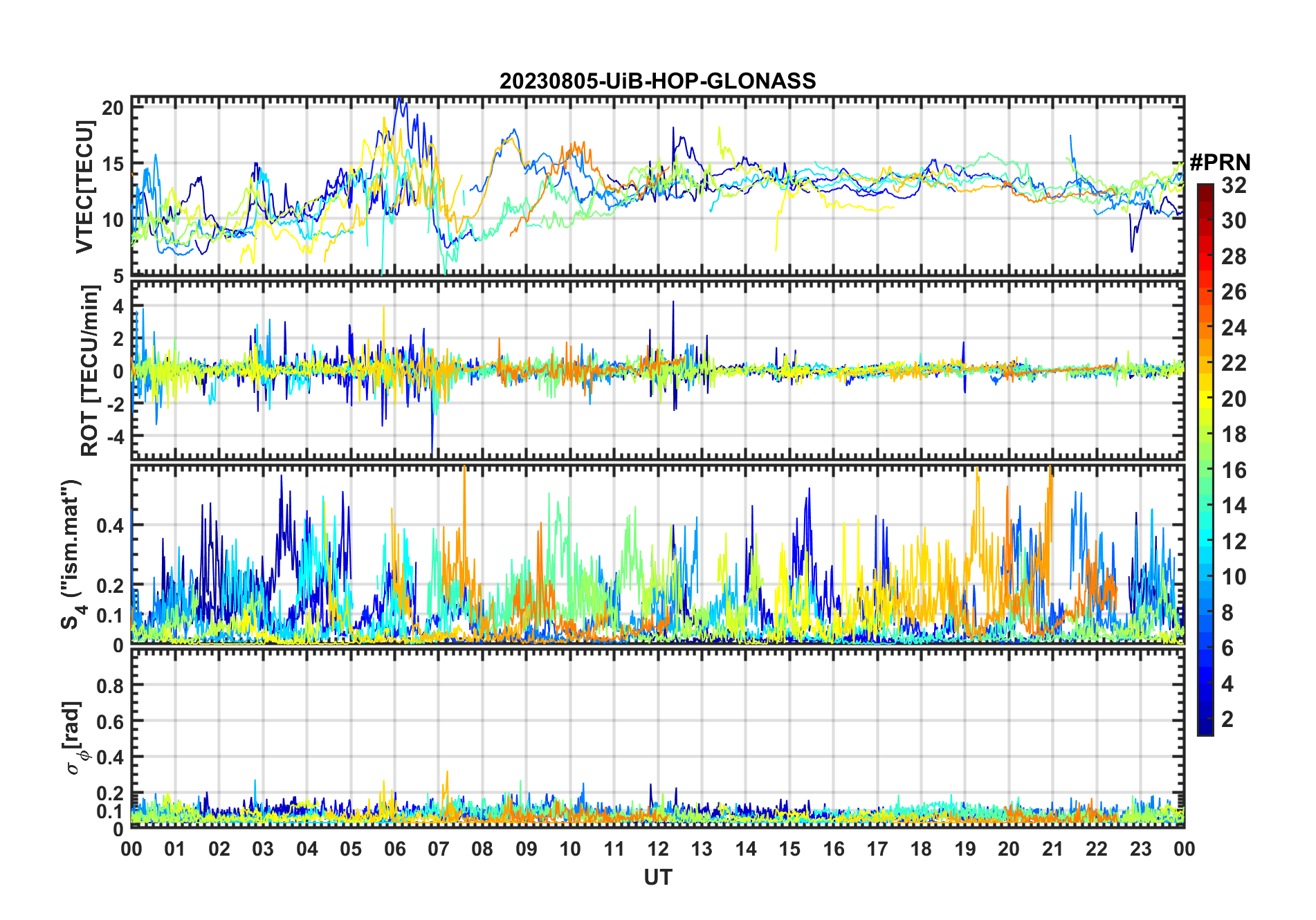Screen dimensions: 1316x920
Task: Click VTEC axis tick label 20
Action: [x=113, y=108]
